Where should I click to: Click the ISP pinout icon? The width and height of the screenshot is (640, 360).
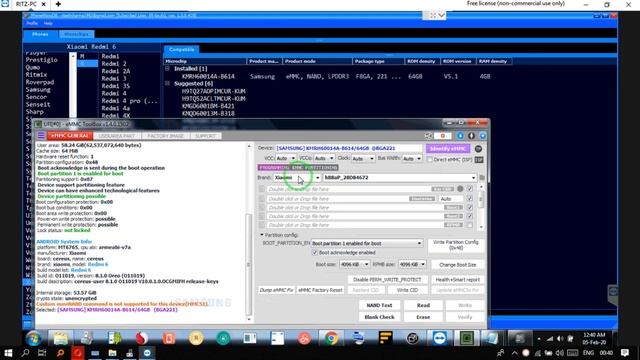click(479, 160)
